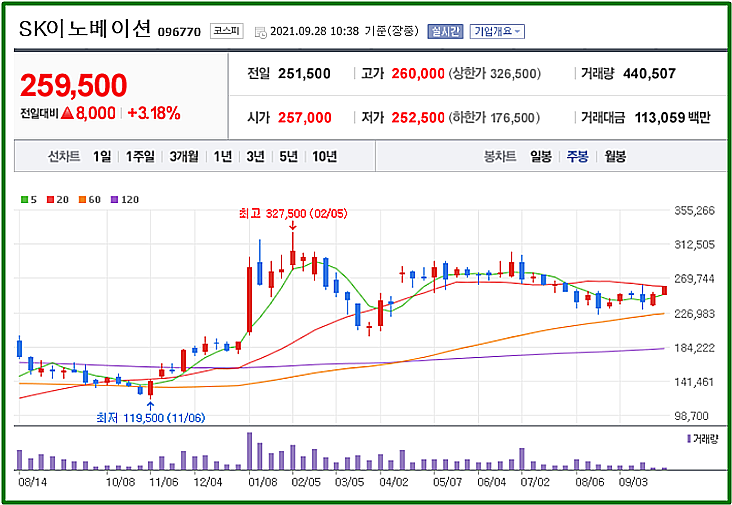Click the 08/14 date axis label
Screen dimensions: 732x505
(32, 482)
